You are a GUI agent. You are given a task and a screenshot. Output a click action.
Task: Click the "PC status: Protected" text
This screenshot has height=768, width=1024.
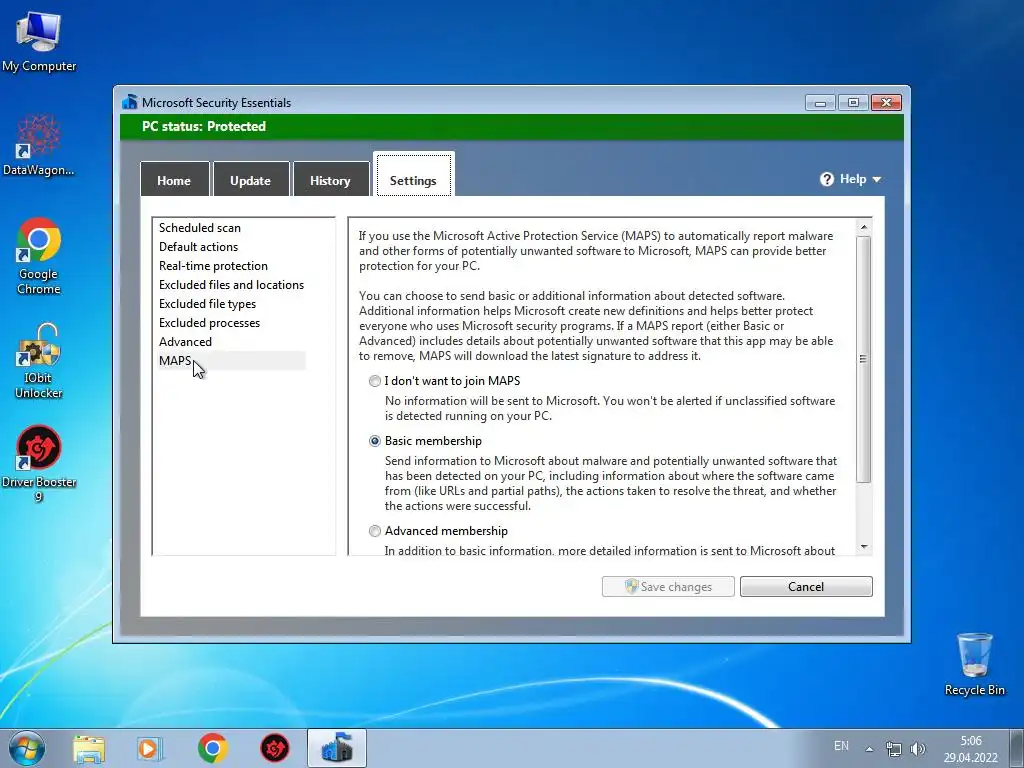point(204,126)
